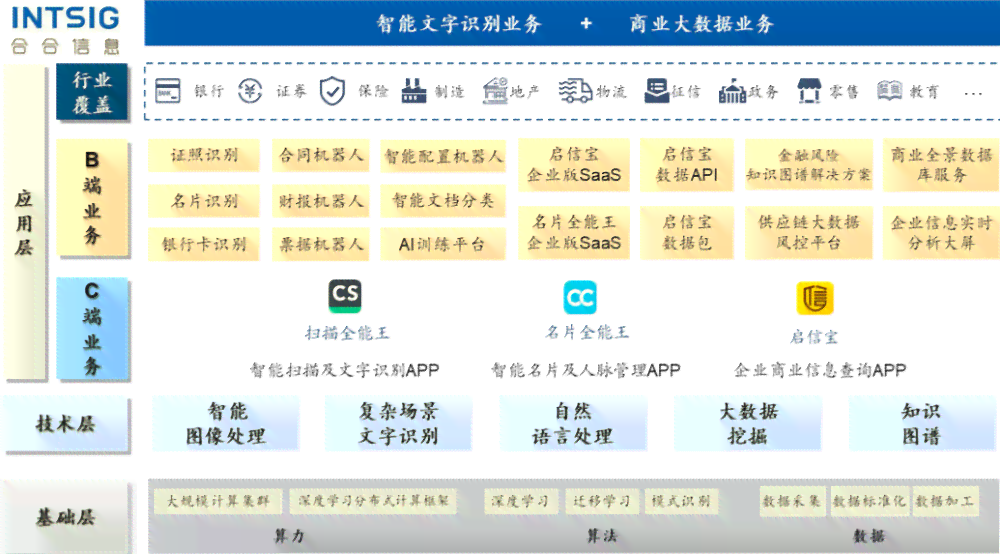Screen dimensions: 1000x554
Task: Select the C端业务 label block
Action: 92,329
